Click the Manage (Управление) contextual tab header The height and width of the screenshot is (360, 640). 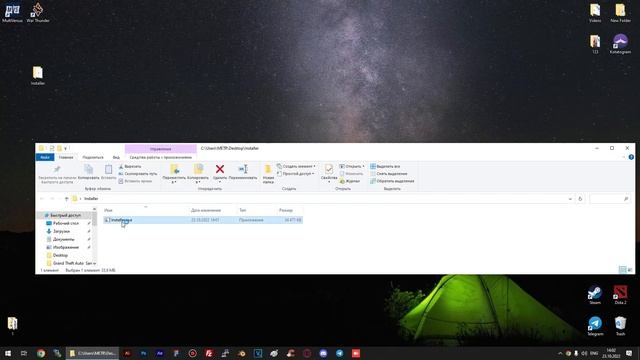pos(160,149)
